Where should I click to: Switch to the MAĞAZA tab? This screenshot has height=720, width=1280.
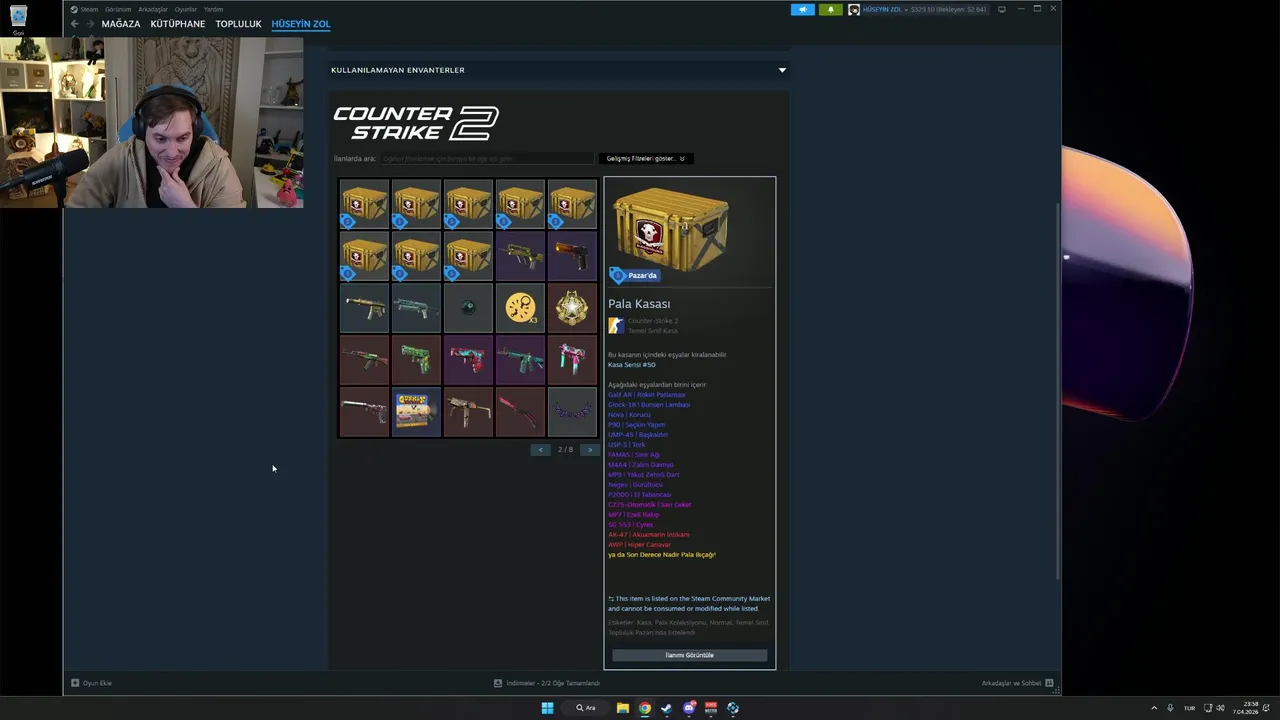point(121,24)
